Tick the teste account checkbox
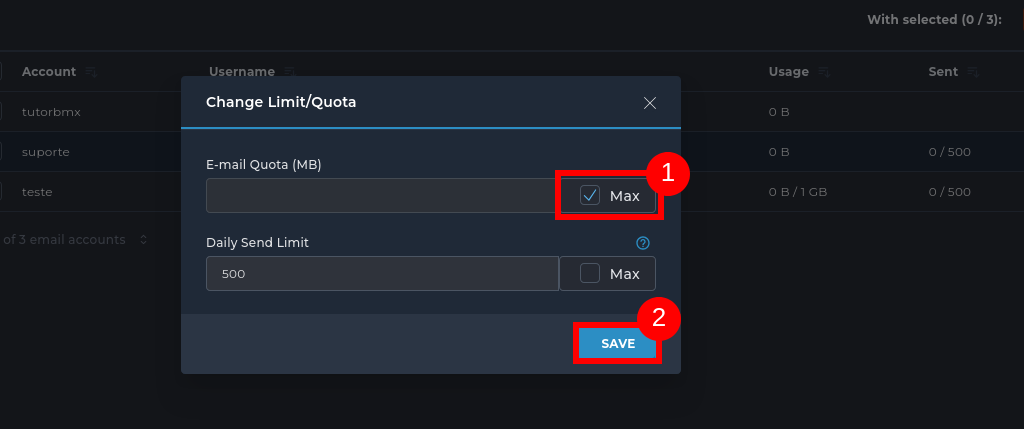The image size is (1024, 429). (1, 191)
